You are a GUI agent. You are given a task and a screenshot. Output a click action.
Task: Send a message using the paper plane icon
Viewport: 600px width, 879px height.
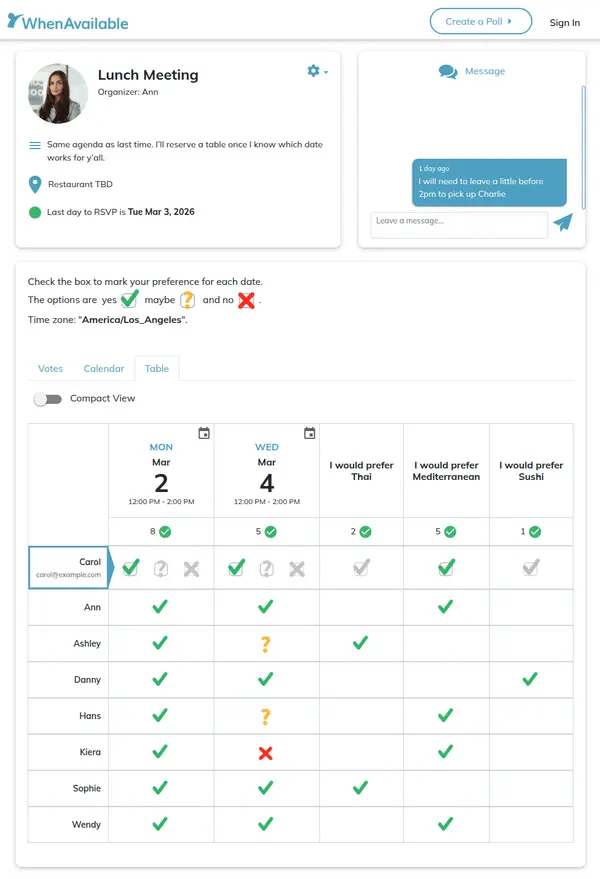[x=562, y=222]
